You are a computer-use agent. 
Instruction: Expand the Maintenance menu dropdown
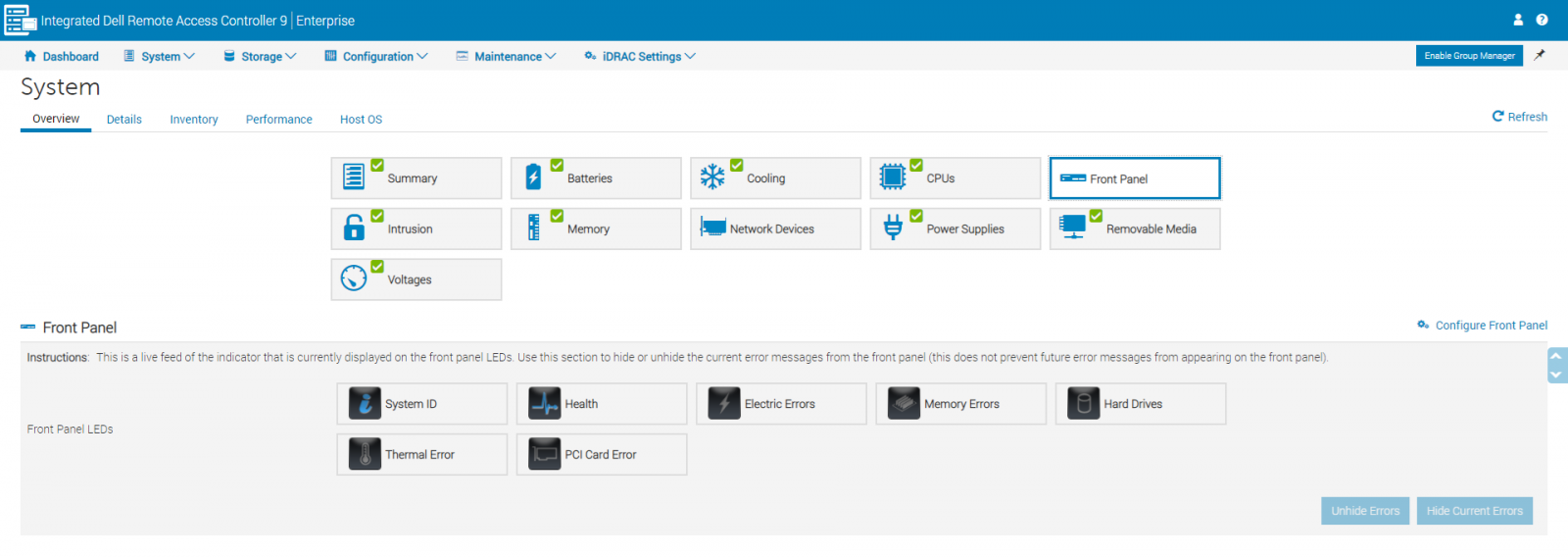point(506,56)
